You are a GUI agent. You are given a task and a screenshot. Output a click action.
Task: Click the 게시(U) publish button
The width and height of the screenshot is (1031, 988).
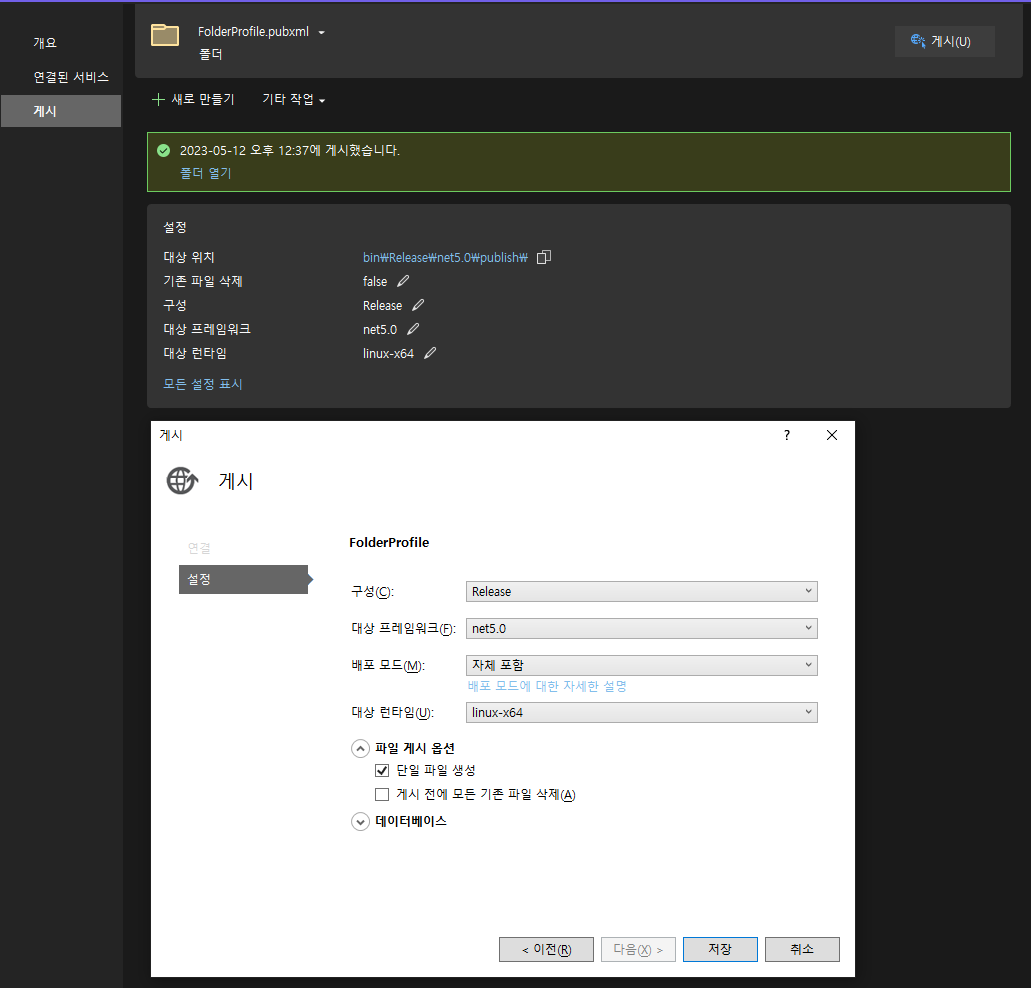point(944,41)
